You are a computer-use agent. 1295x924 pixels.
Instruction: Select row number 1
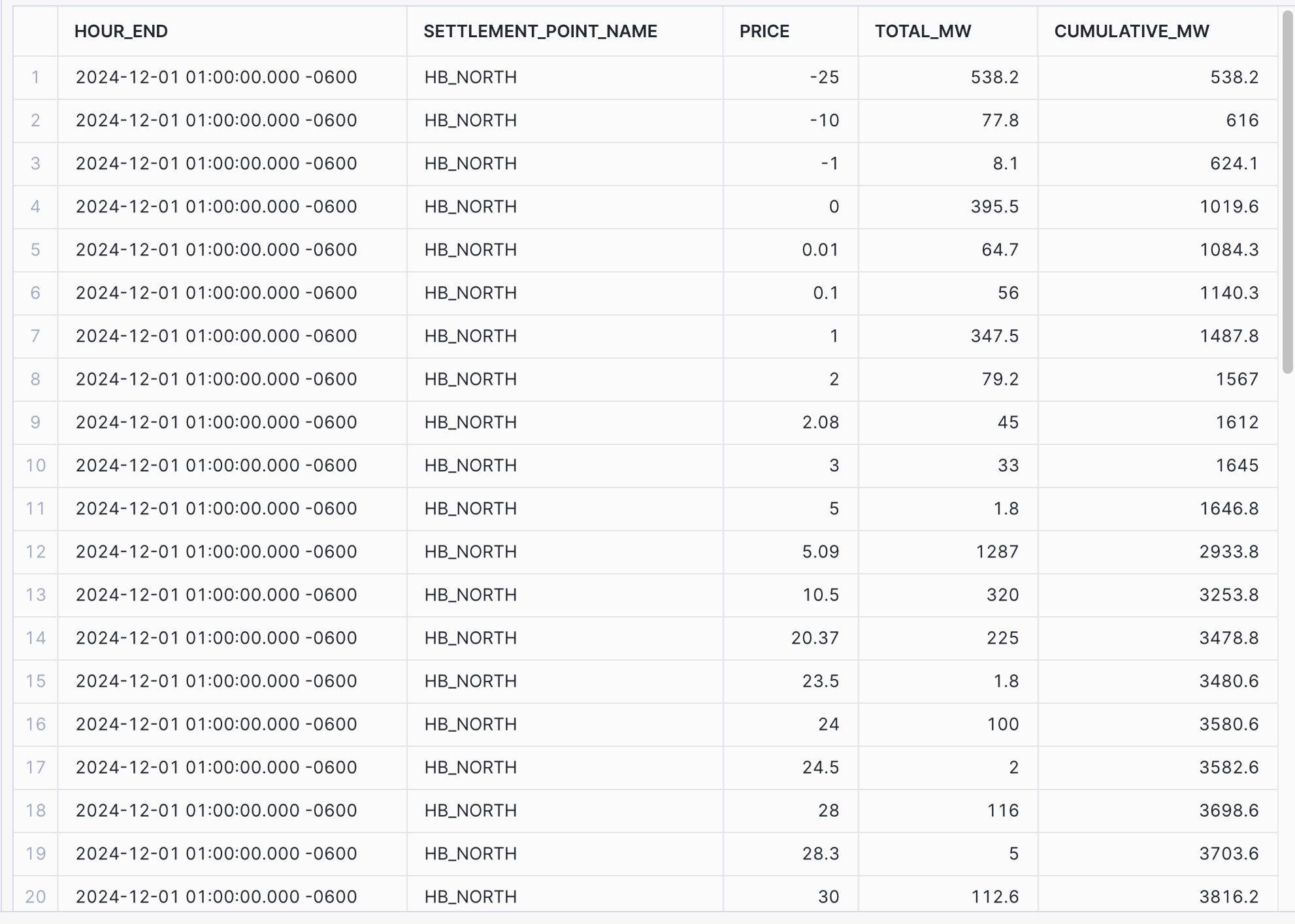point(35,77)
